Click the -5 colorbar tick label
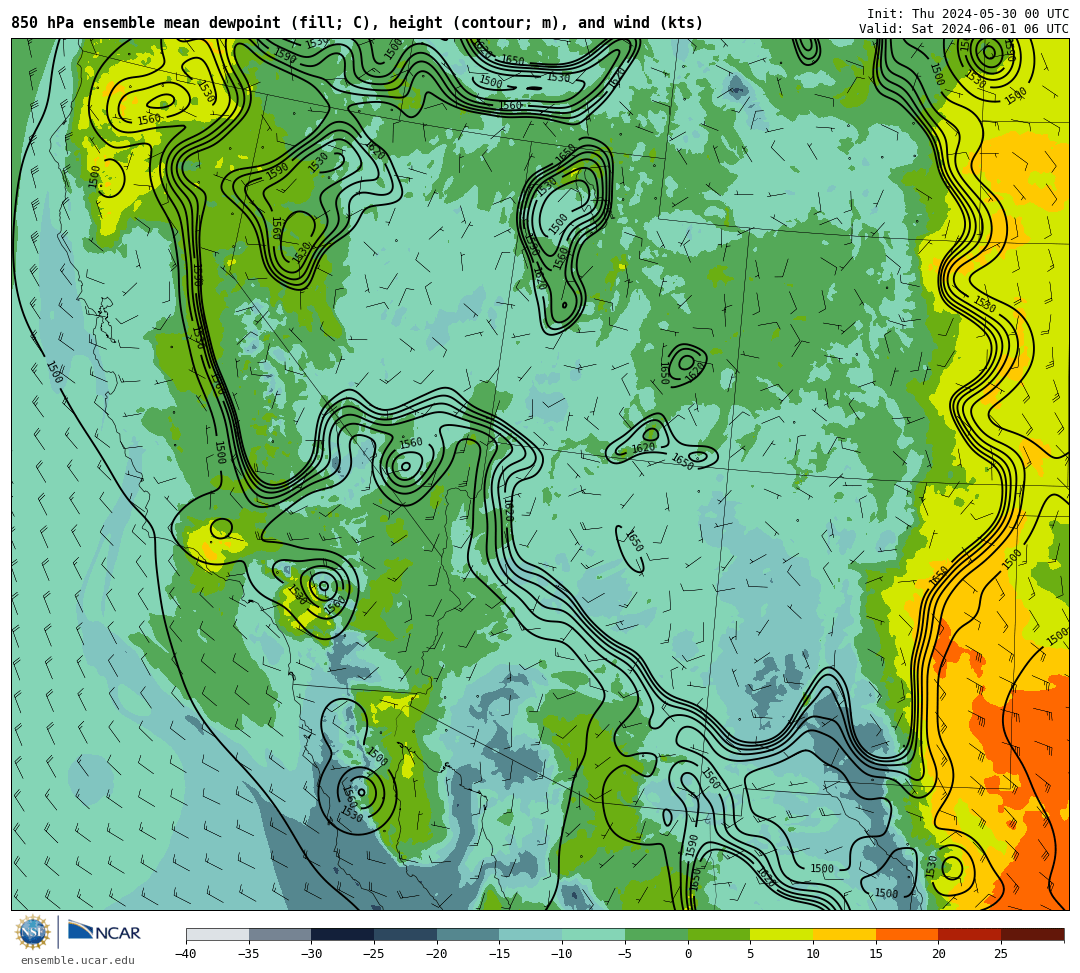The image size is (1080, 973). click(x=625, y=954)
